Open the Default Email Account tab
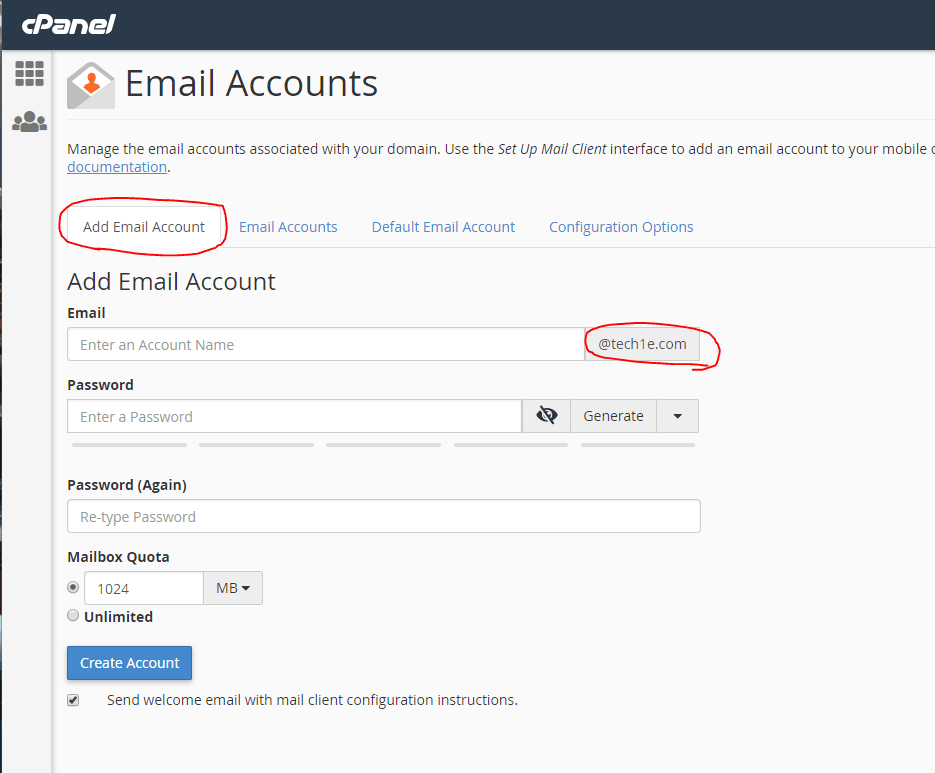The width and height of the screenshot is (935, 773). coord(443,227)
